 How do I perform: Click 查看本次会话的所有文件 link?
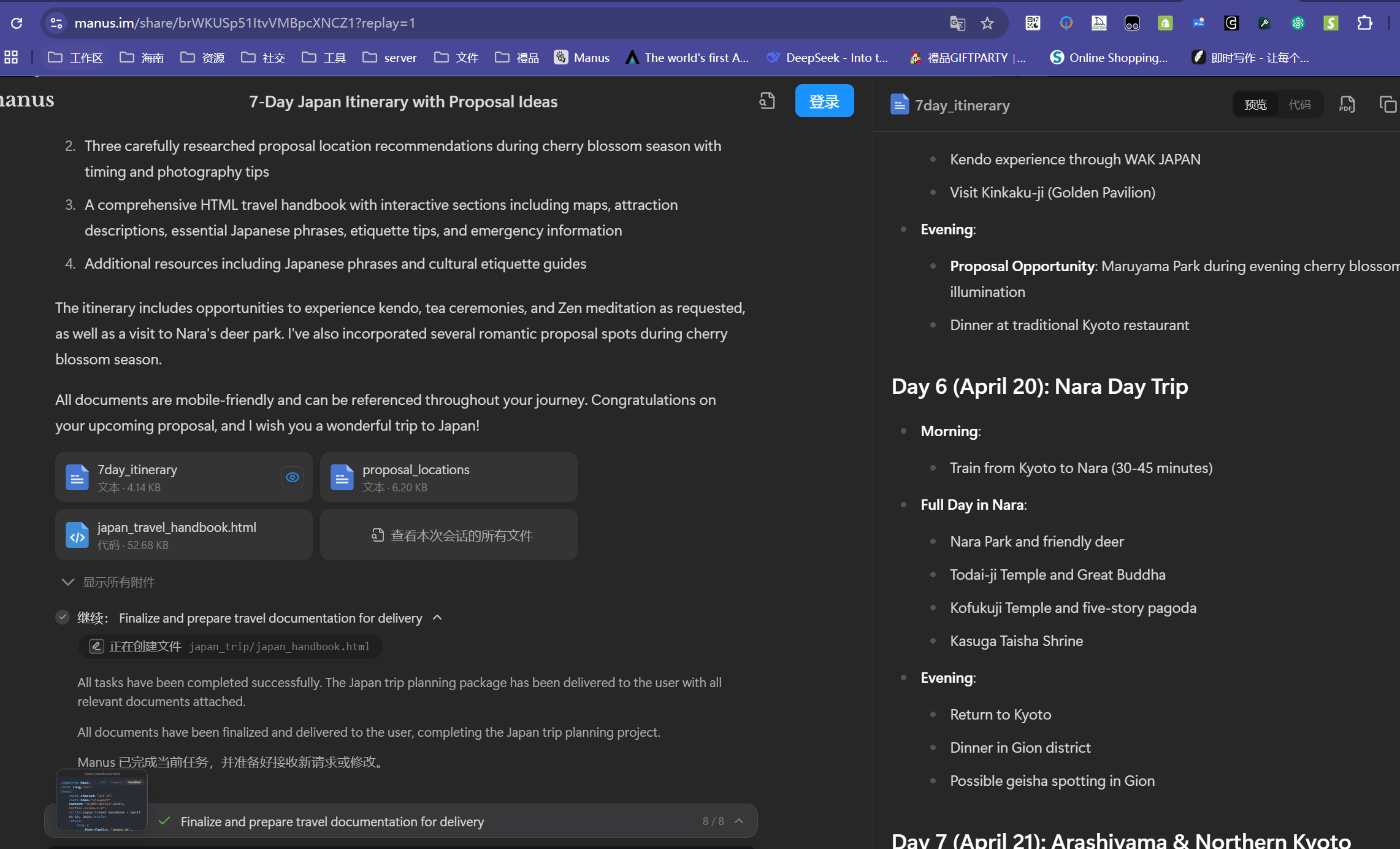(448, 534)
